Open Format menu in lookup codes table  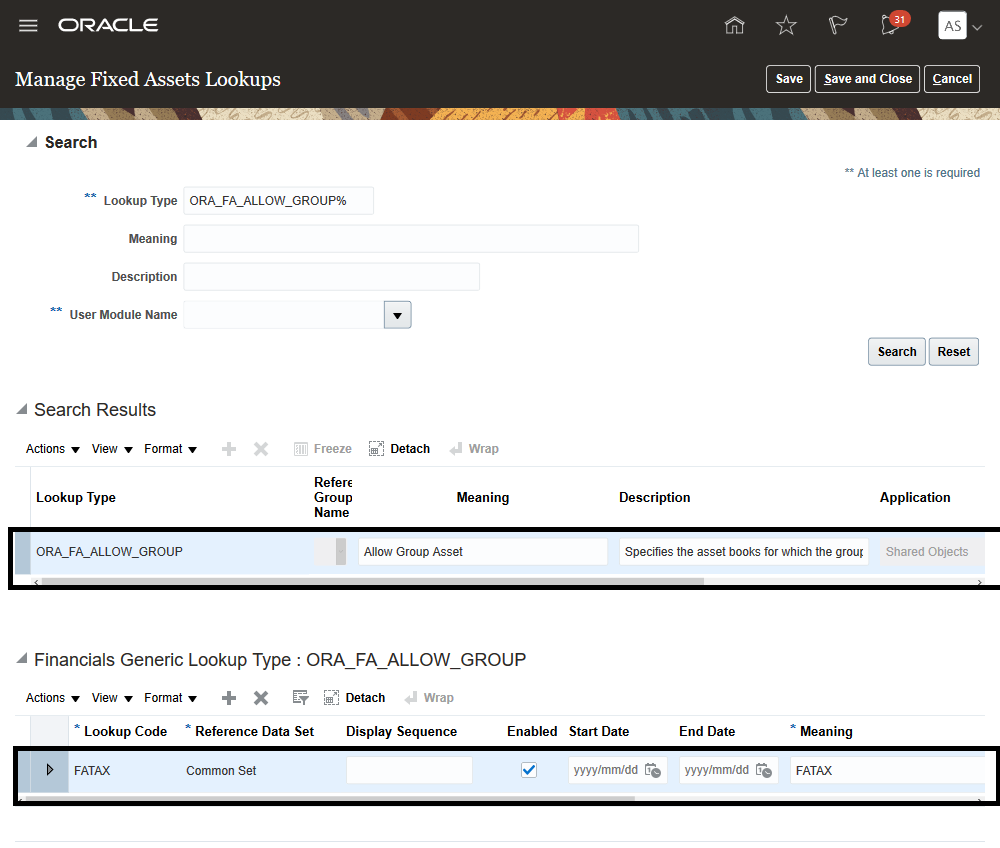(x=170, y=698)
